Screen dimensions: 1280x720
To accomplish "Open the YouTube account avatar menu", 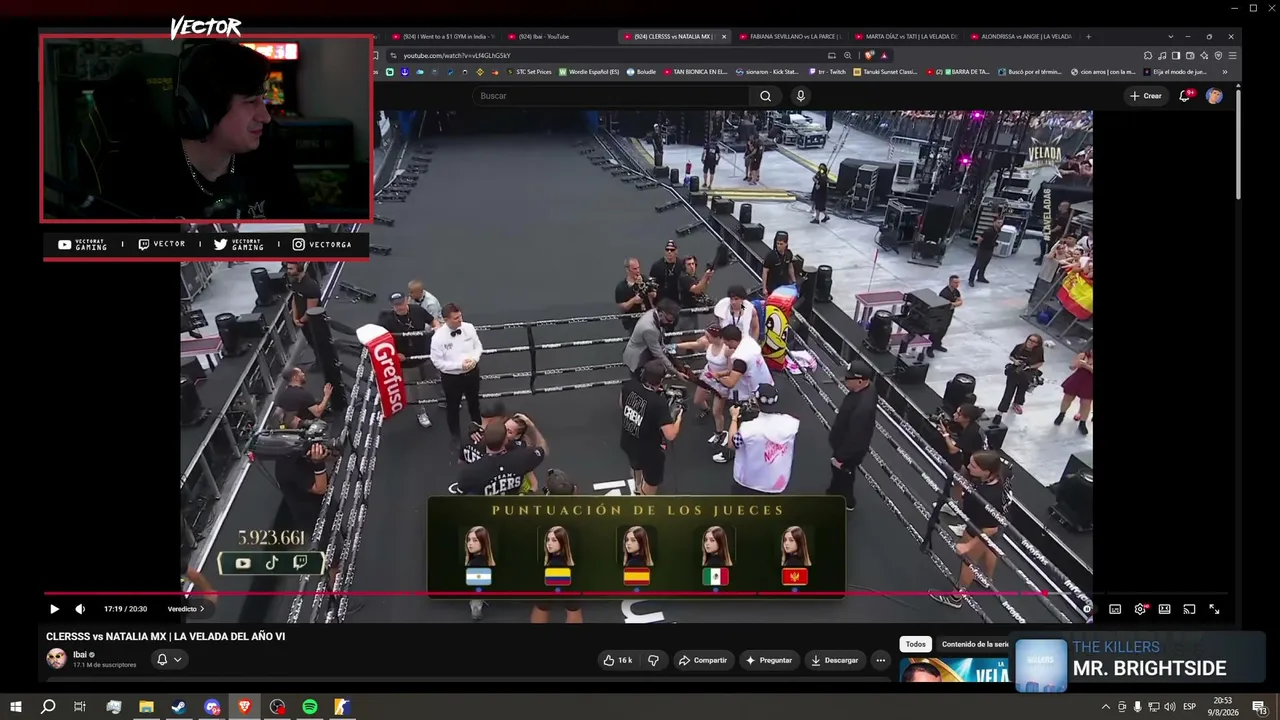I will (1214, 96).
